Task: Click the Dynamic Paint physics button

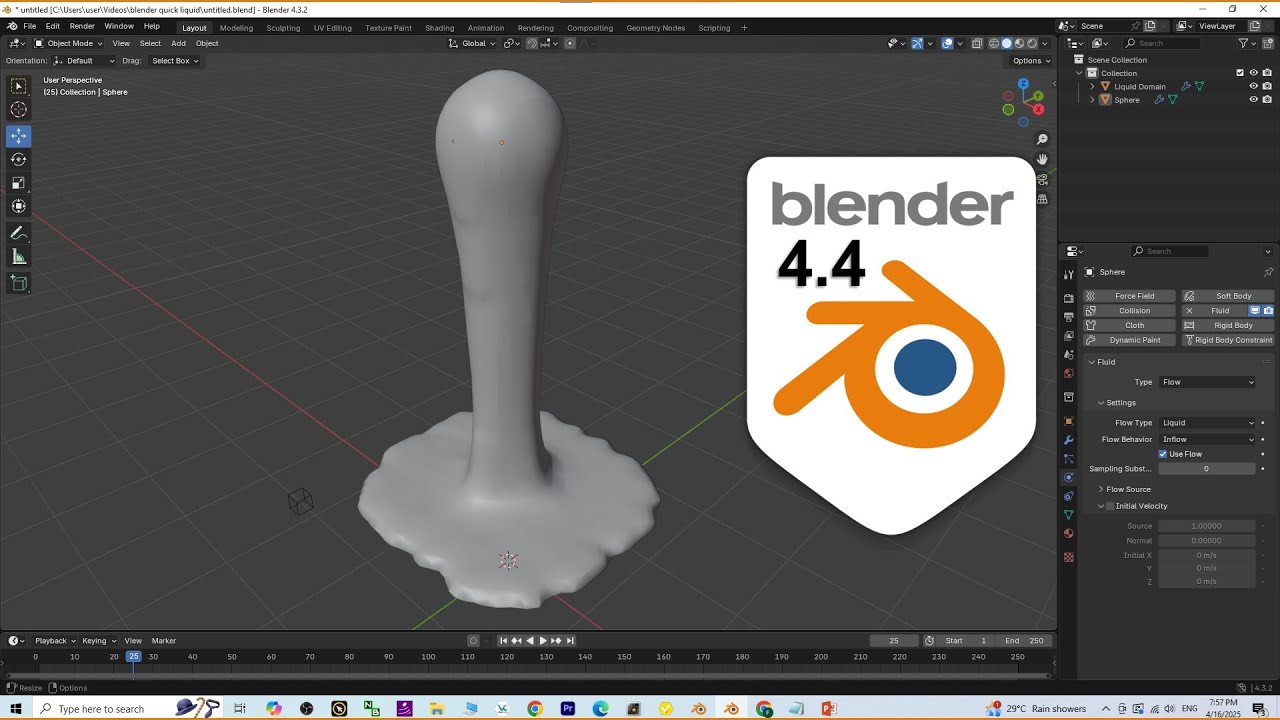Action: click(x=1130, y=340)
